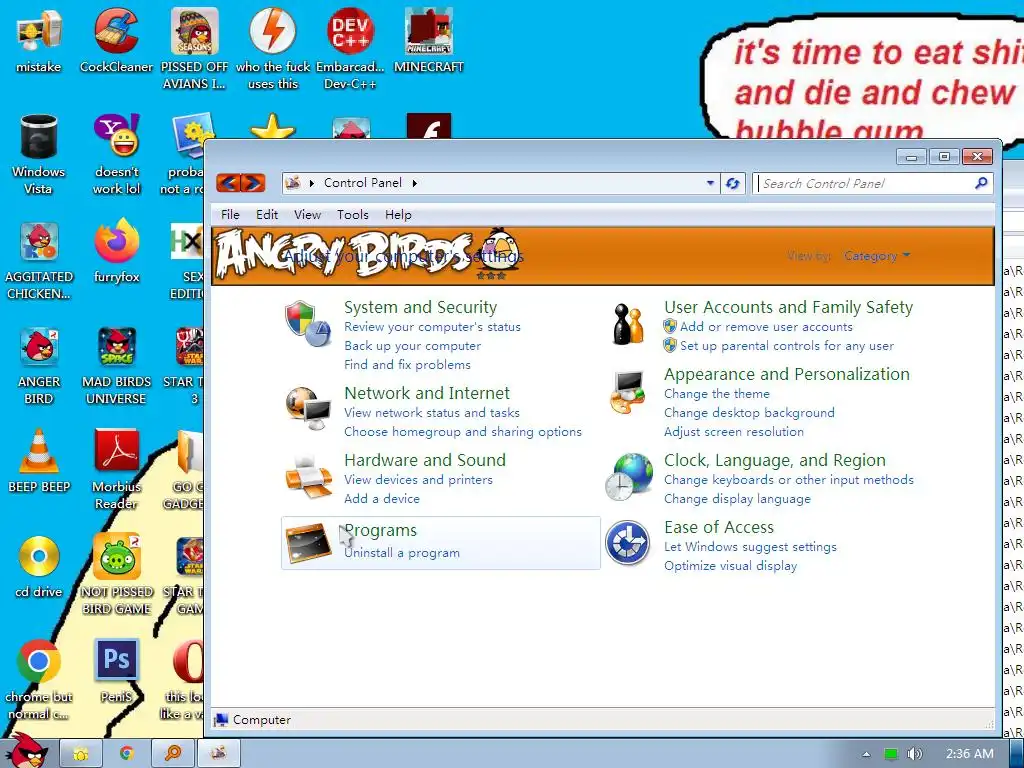The image size is (1024, 768).
Task: Click the Programs category icon
Action: click(x=308, y=543)
